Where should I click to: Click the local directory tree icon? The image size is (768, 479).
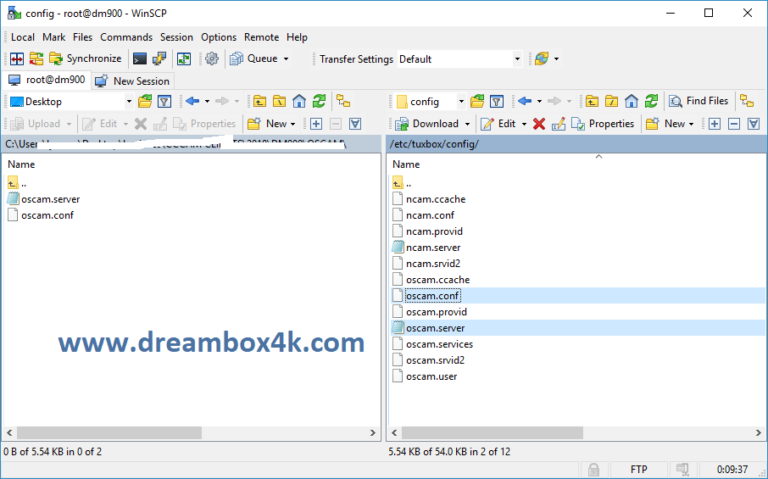click(343, 101)
